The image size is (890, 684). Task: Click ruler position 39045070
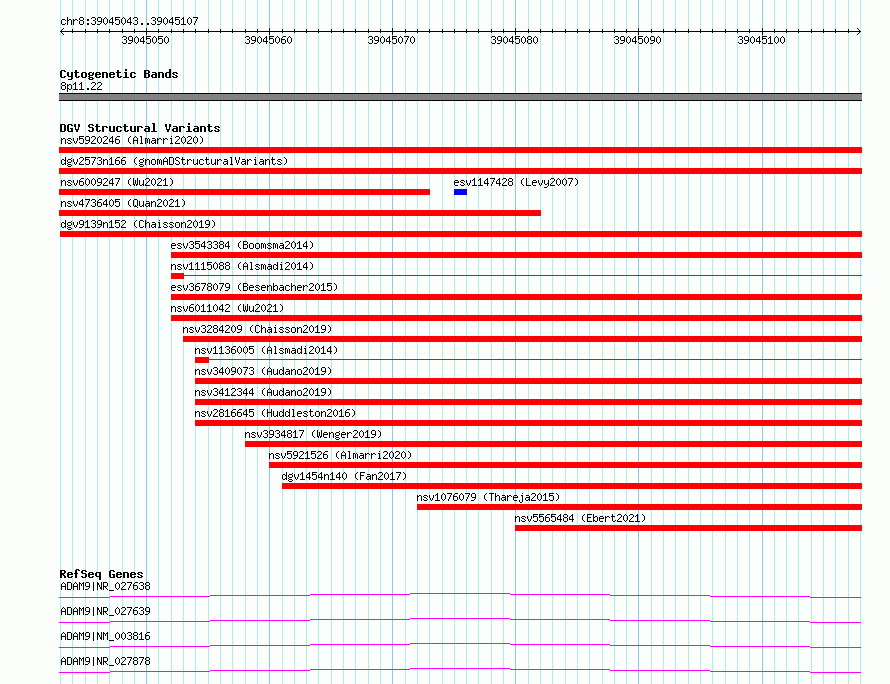(x=392, y=40)
